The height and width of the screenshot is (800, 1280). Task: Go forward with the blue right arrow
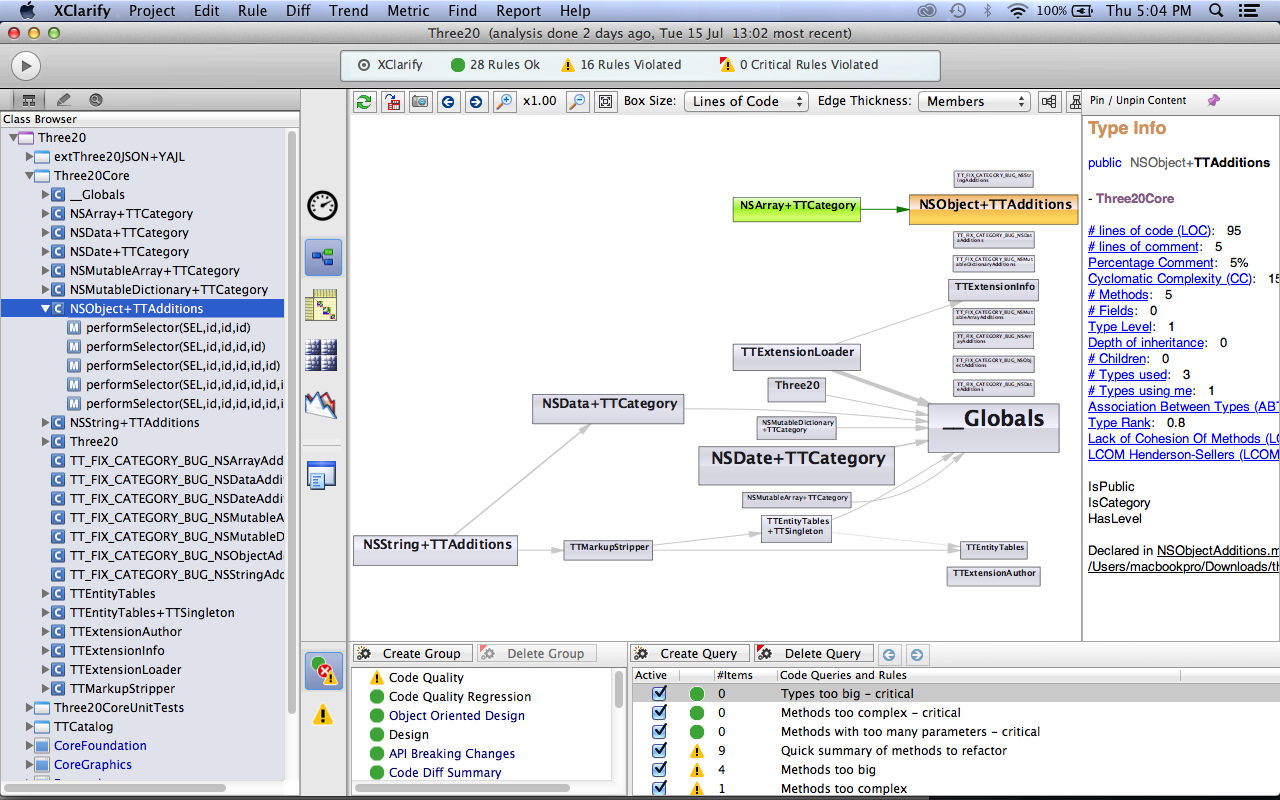[x=476, y=101]
